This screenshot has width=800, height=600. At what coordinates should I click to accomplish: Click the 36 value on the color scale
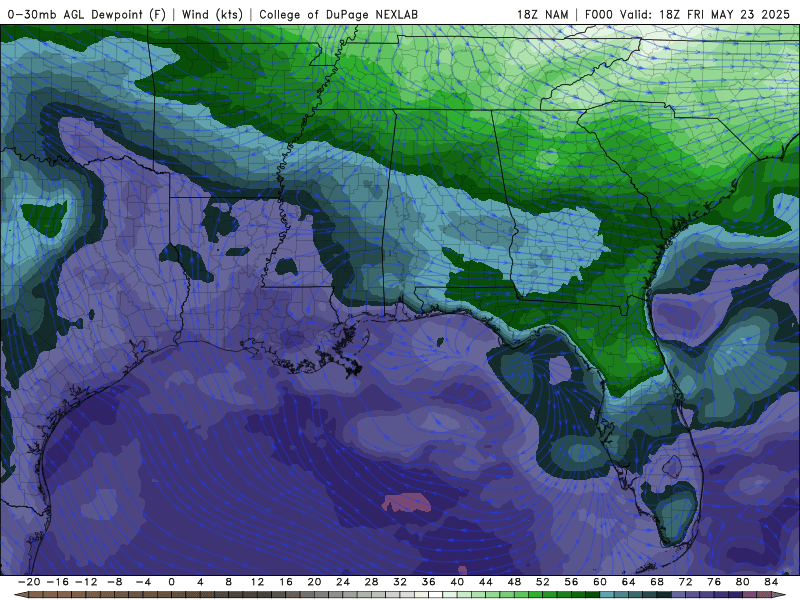coord(429,582)
